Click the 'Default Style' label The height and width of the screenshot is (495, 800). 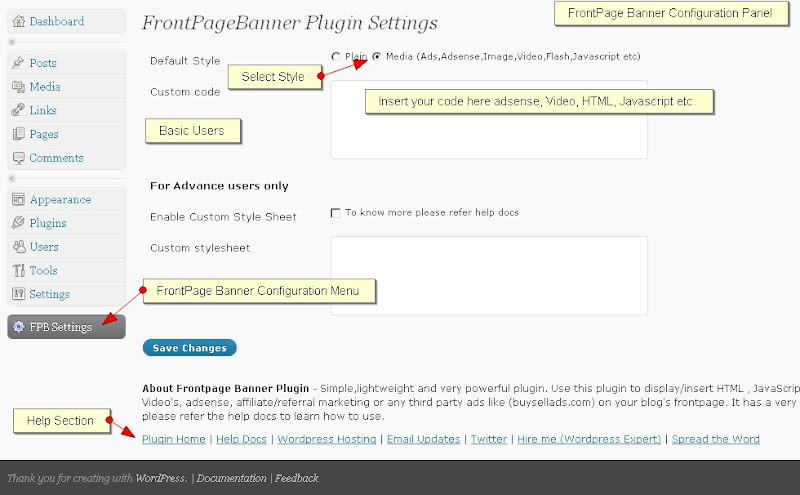tap(185, 61)
